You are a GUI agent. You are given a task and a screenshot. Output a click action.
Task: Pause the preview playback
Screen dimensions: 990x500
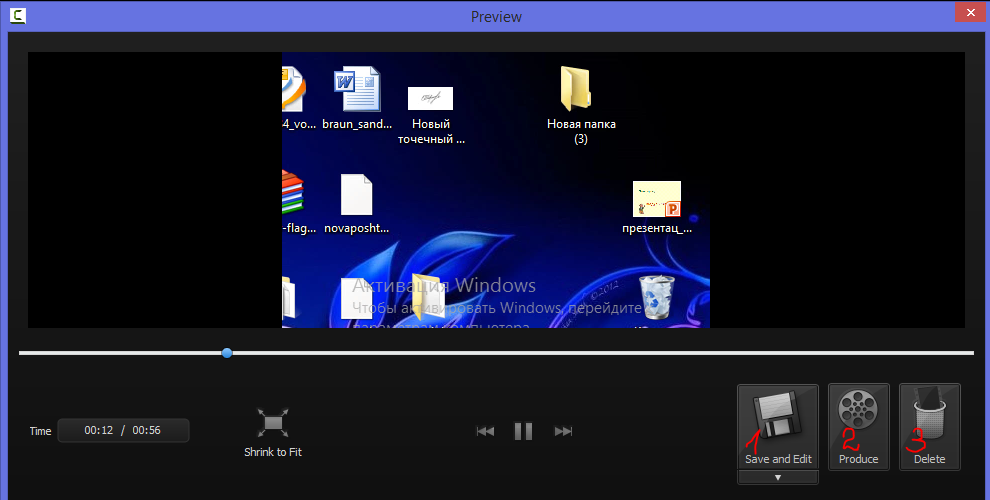(x=523, y=431)
